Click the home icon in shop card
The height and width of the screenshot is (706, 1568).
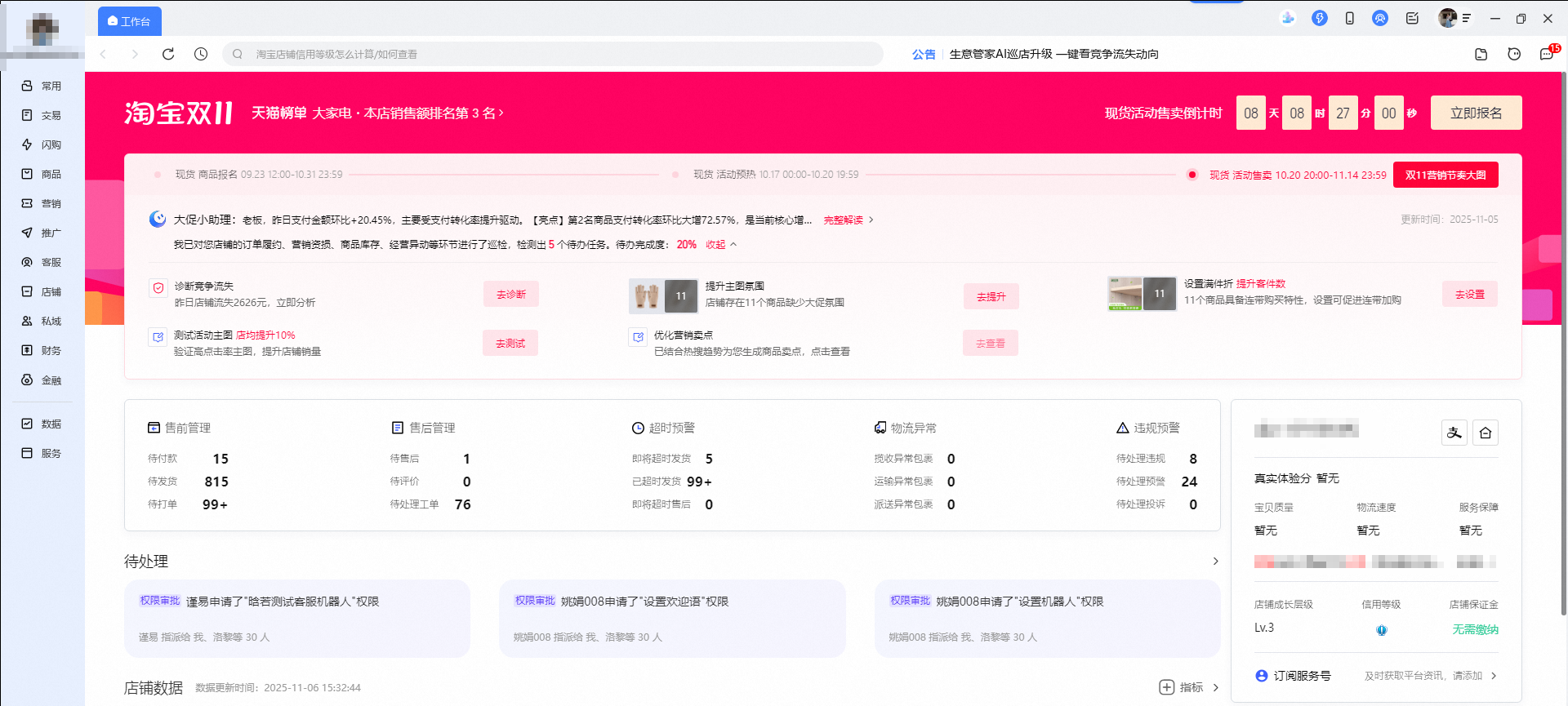1486,433
